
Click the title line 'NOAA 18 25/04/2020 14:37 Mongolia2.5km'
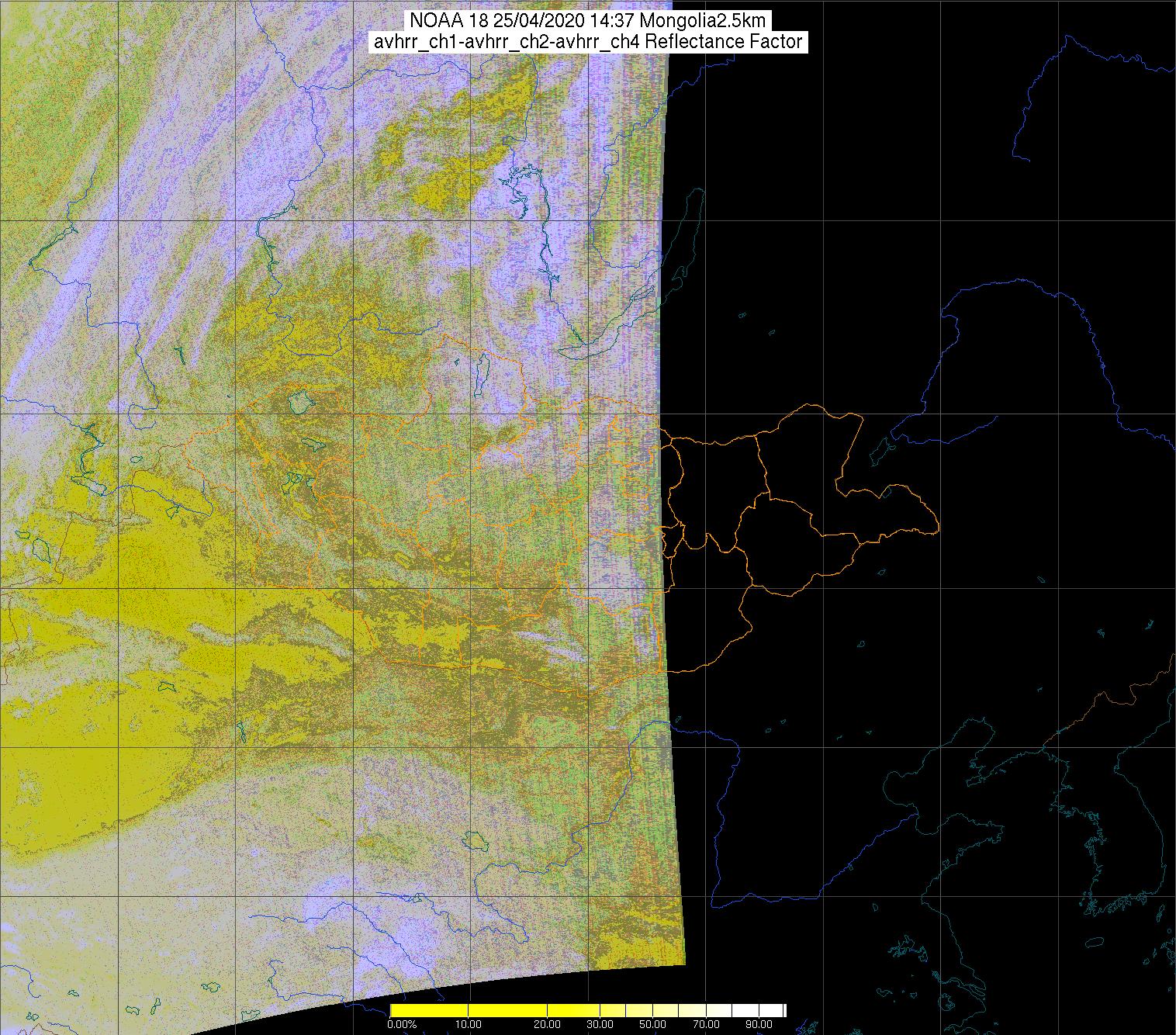click(x=588, y=20)
